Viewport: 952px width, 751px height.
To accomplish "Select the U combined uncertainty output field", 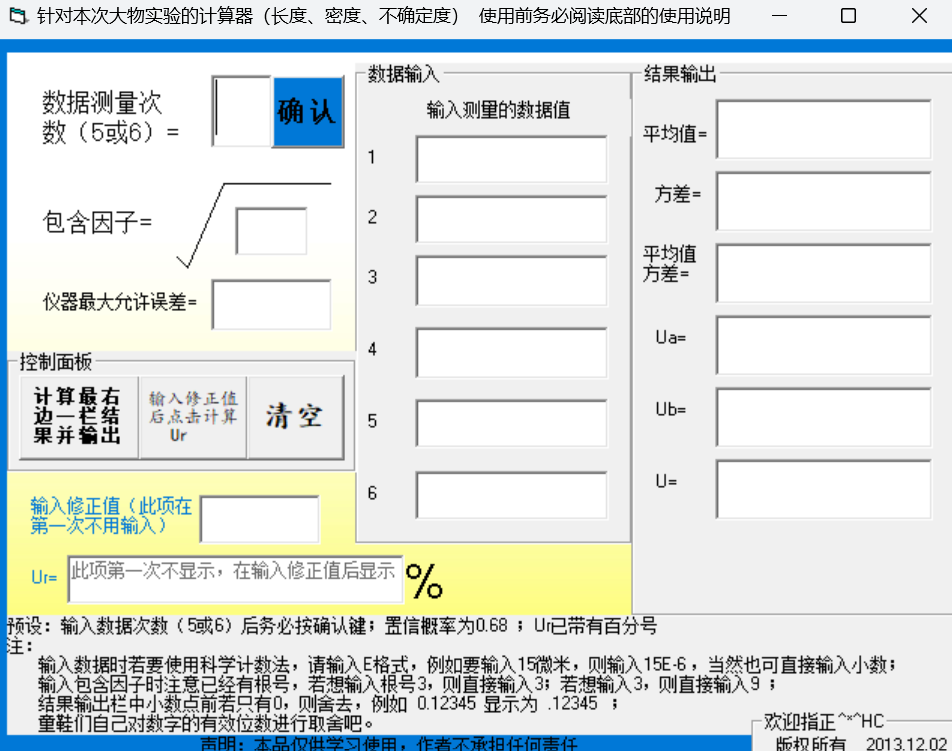I will point(822,489).
